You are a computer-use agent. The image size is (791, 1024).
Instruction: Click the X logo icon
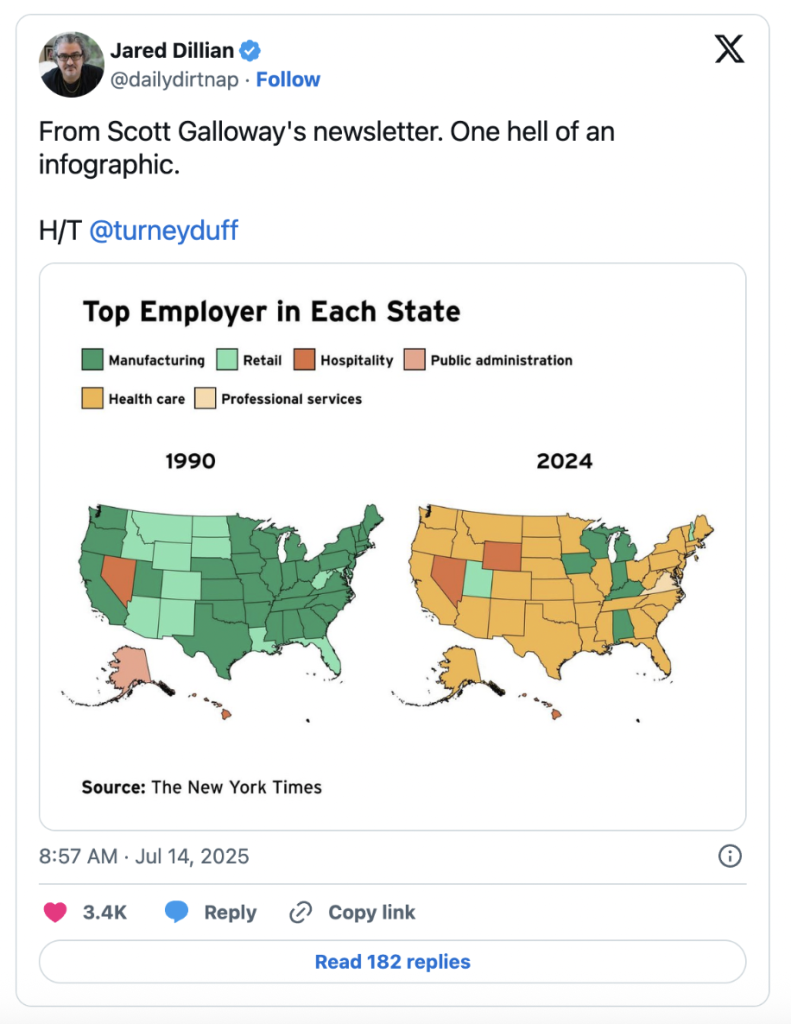[x=729, y=49]
